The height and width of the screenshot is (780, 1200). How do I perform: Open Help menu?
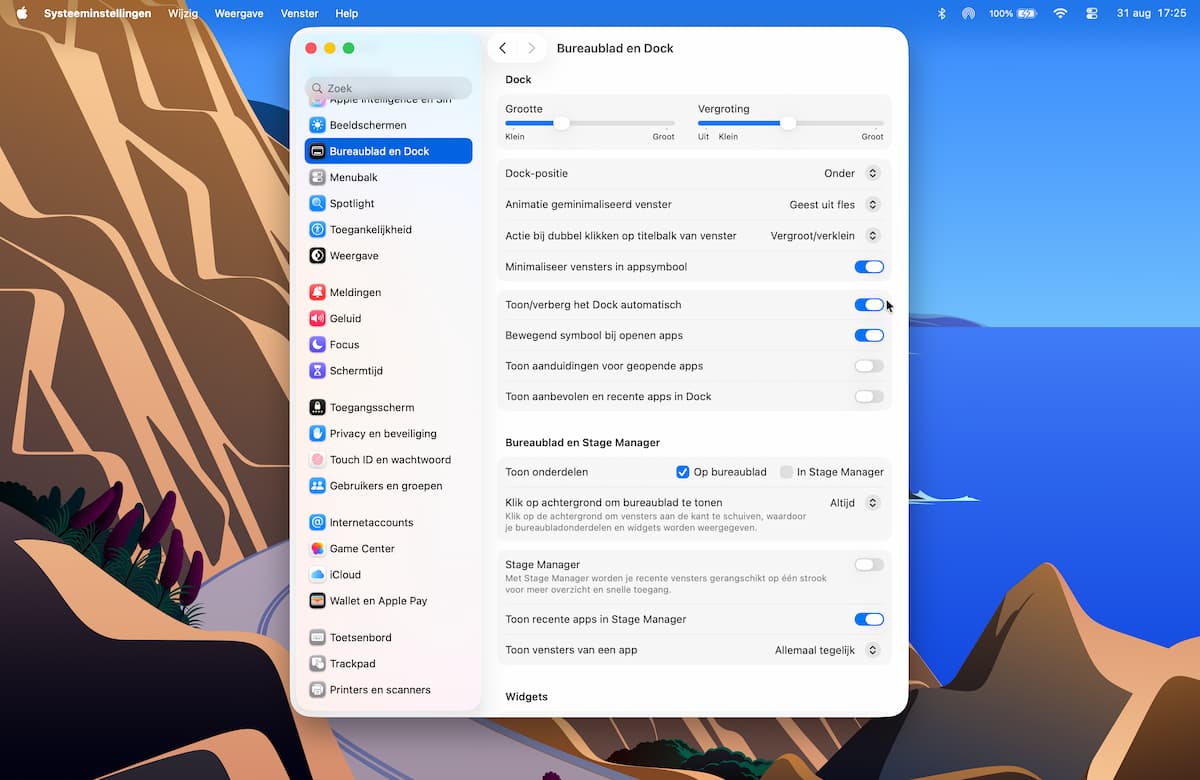tap(347, 13)
